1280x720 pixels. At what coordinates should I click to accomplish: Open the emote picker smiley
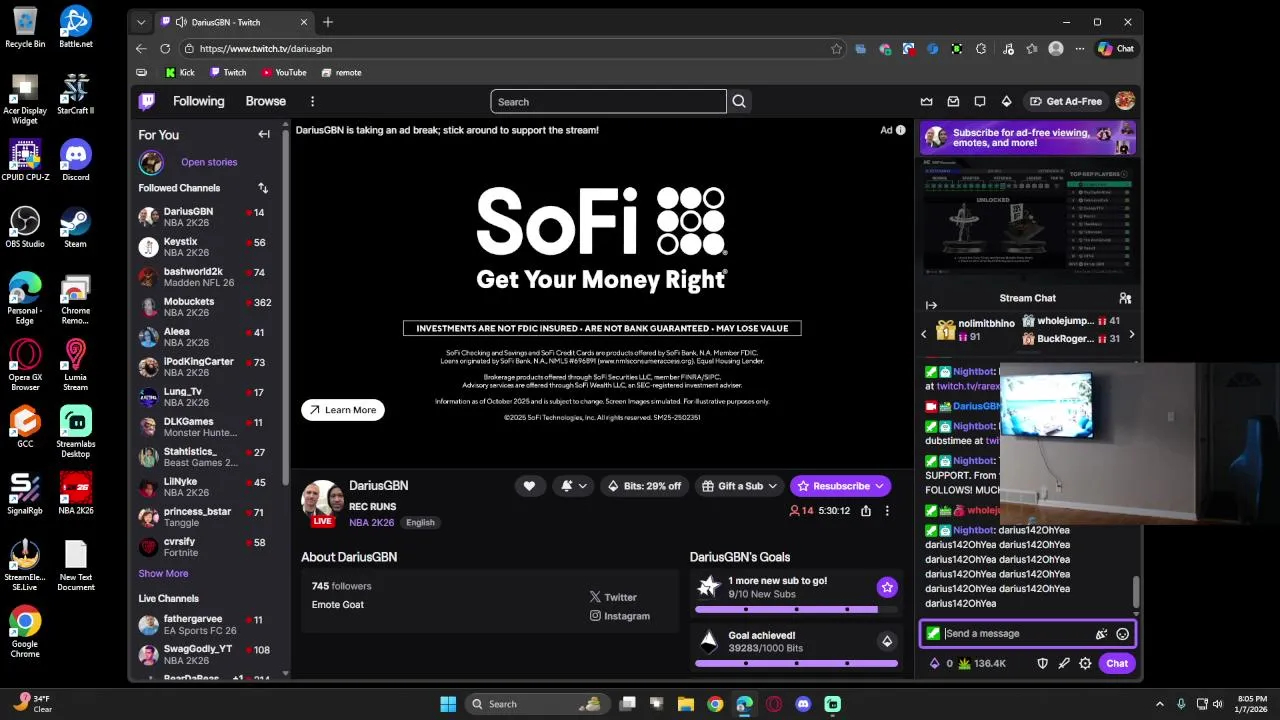point(1122,633)
